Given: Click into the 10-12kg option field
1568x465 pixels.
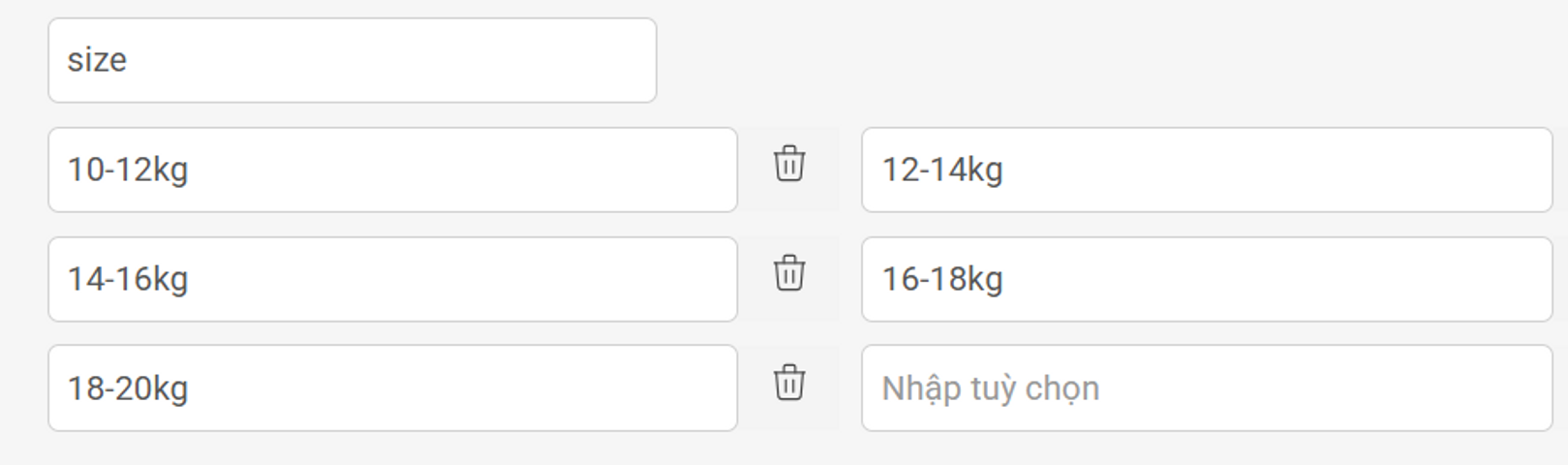Looking at the screenshot, I should click(x=392, y=170).
